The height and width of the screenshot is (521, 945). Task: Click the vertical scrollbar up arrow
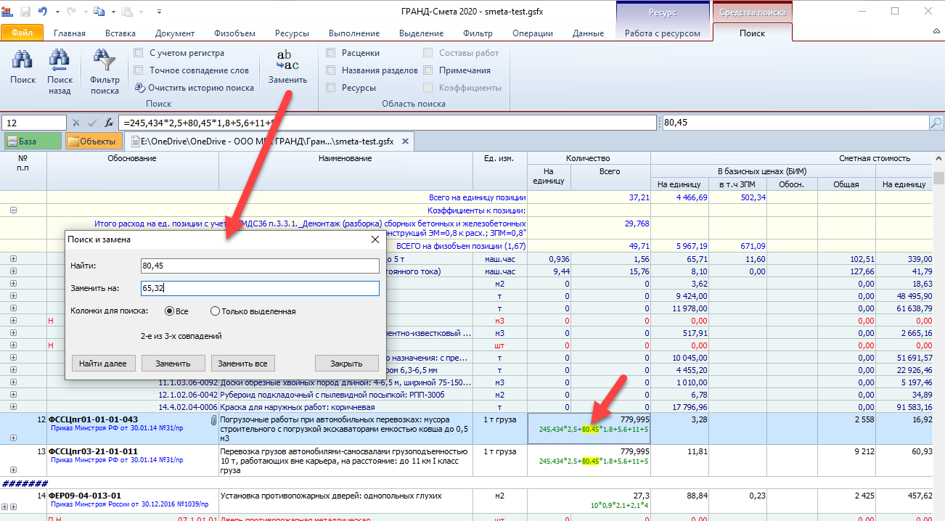(938, 158)
